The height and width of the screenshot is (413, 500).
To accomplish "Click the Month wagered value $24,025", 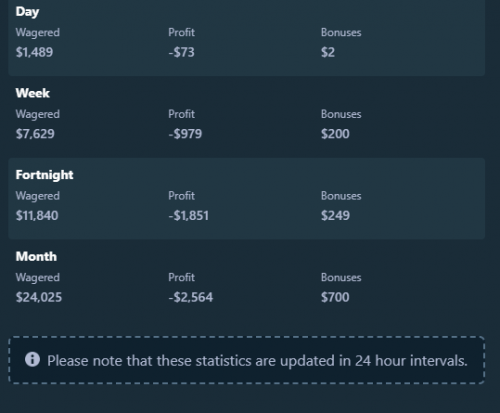I will (x=39, y=297).
